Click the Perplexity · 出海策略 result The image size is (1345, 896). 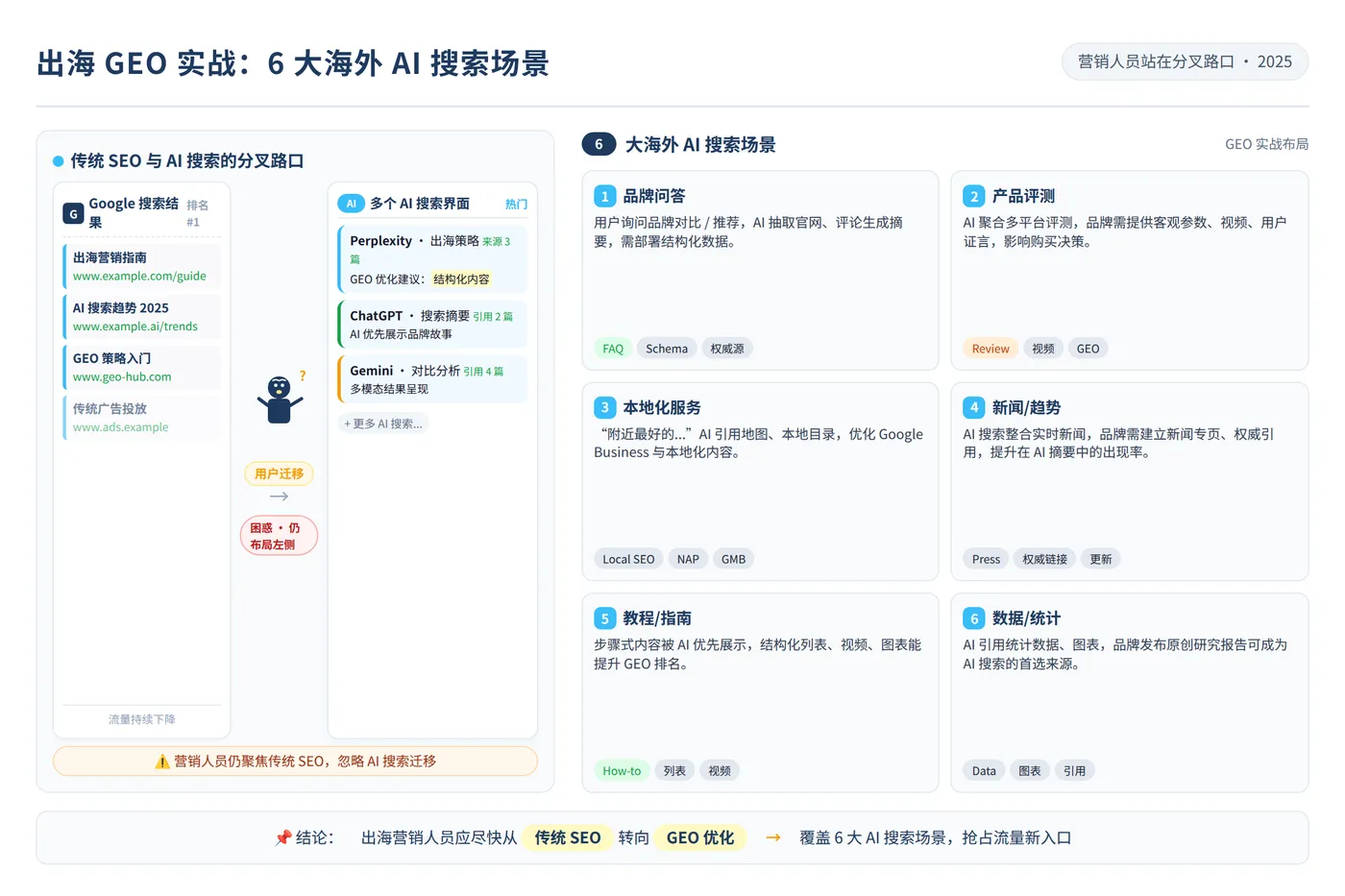click(x=432, y=259)
